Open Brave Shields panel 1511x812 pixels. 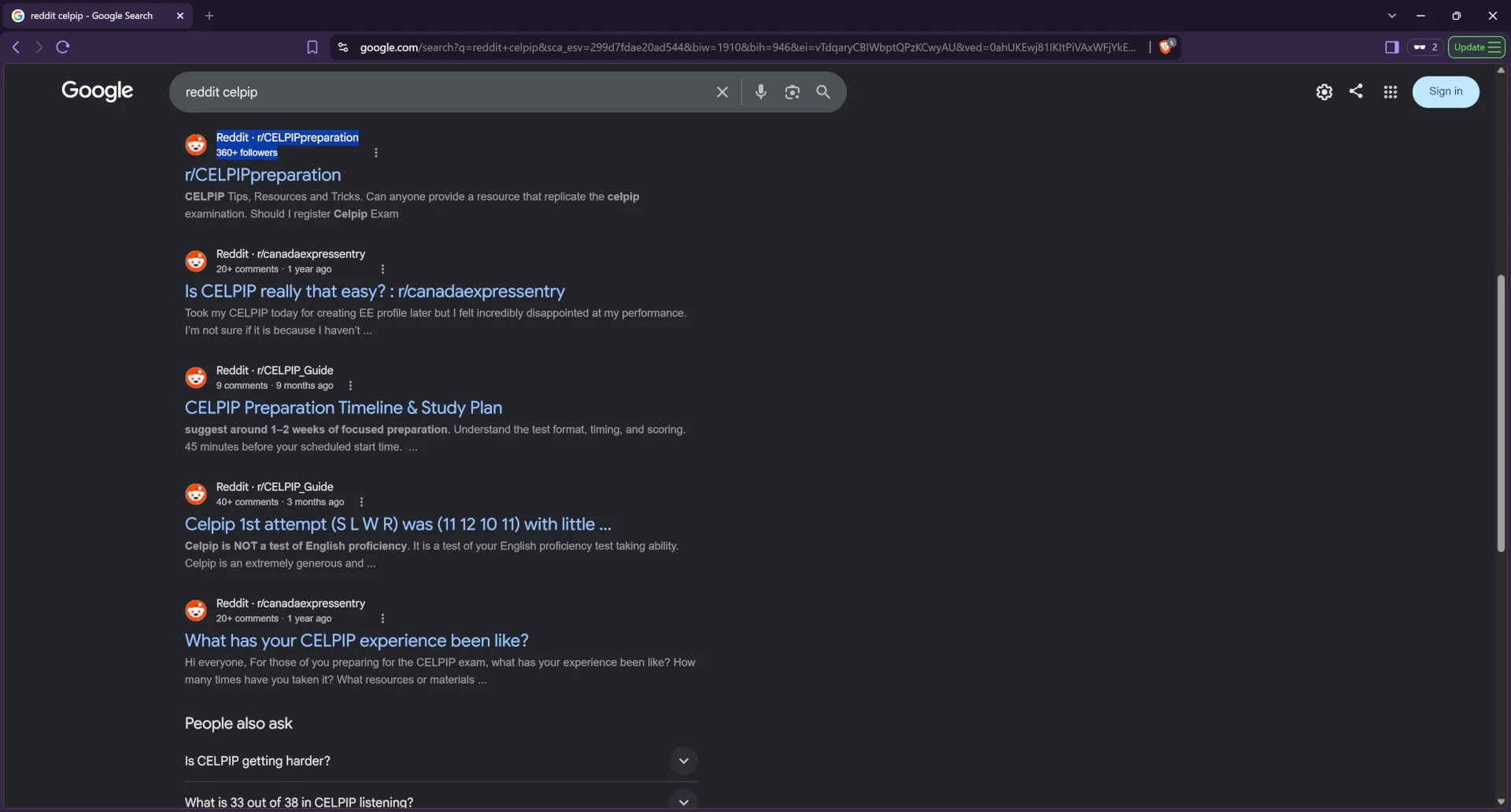(x=1166, y=46)
